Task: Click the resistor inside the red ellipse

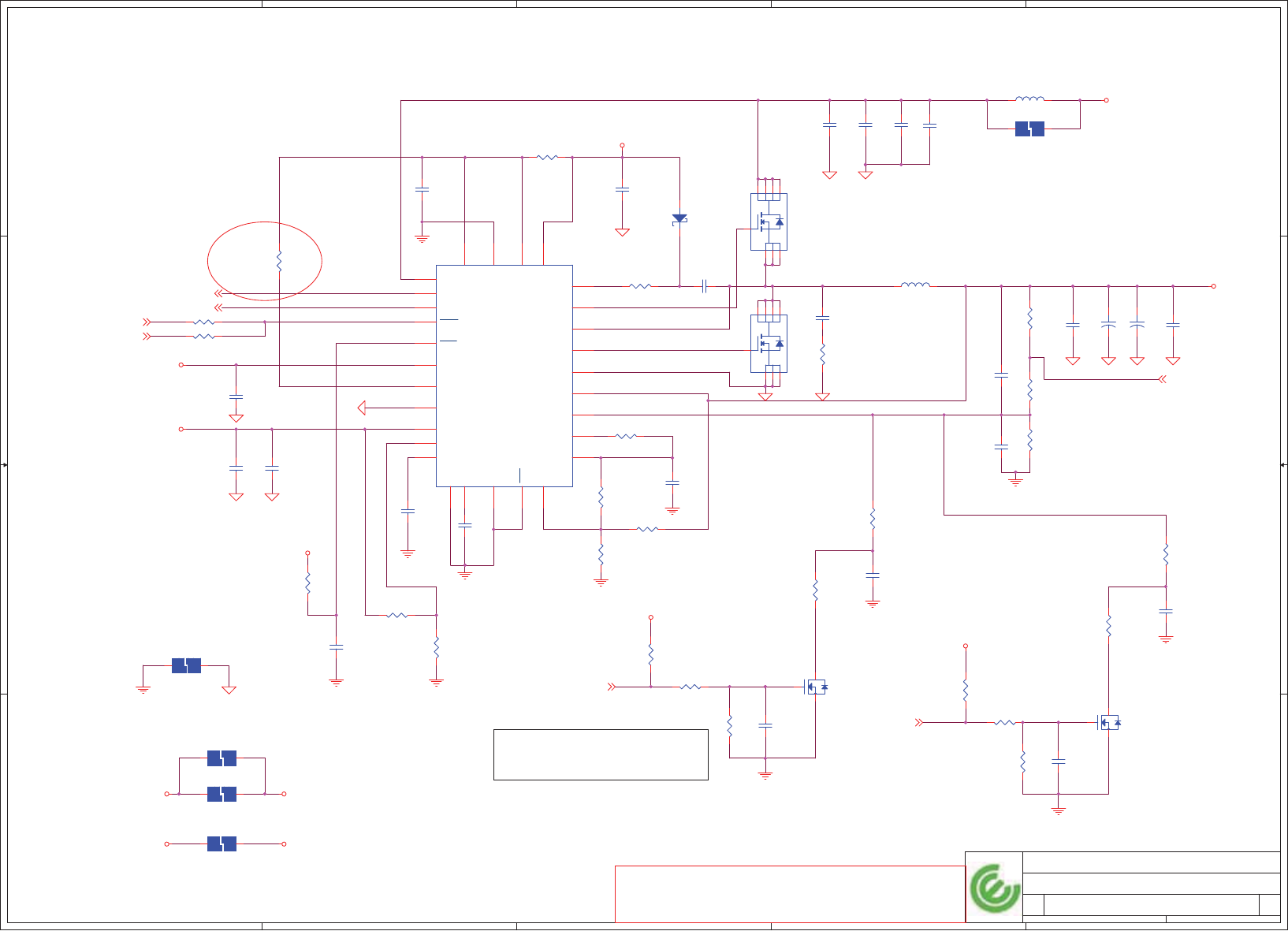Action: pyautogui.click(x=279, y=261)
